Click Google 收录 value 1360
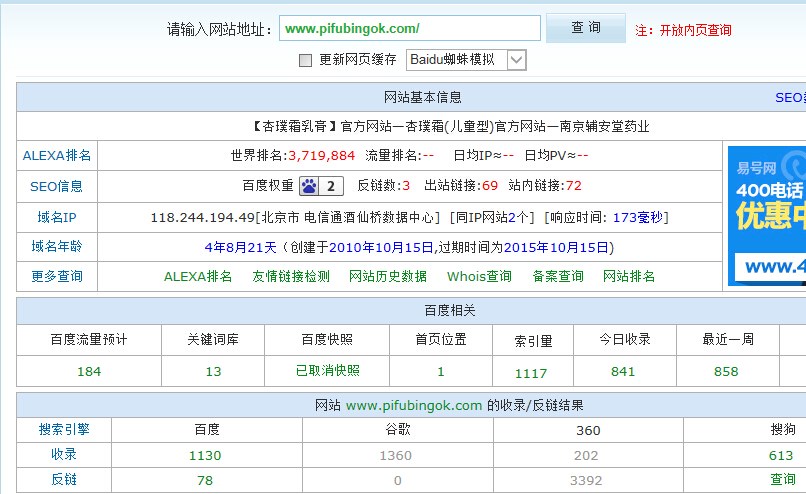Viewport: 806px width, 494px height. point(396,455)
